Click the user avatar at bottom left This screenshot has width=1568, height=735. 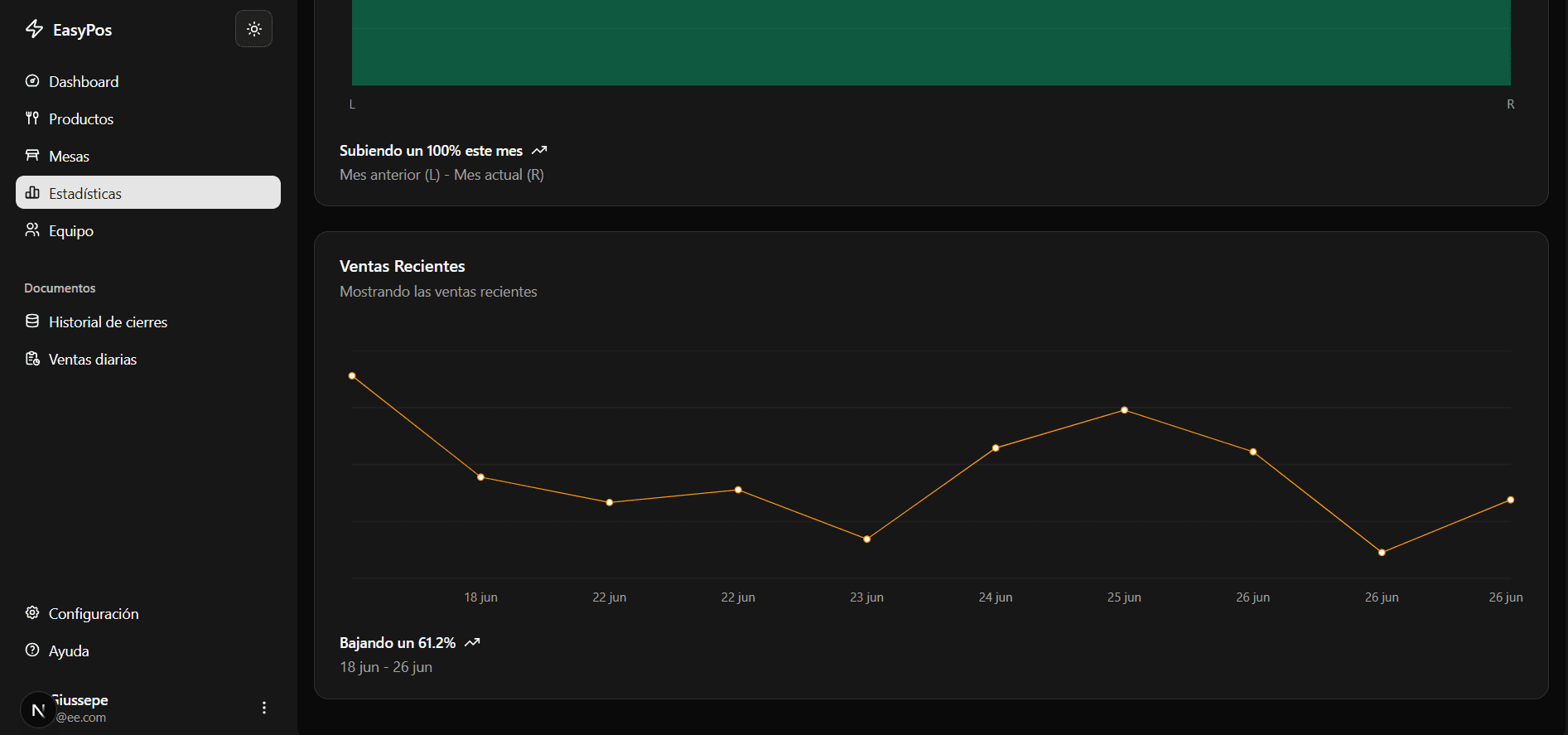(x=38, y=709)
